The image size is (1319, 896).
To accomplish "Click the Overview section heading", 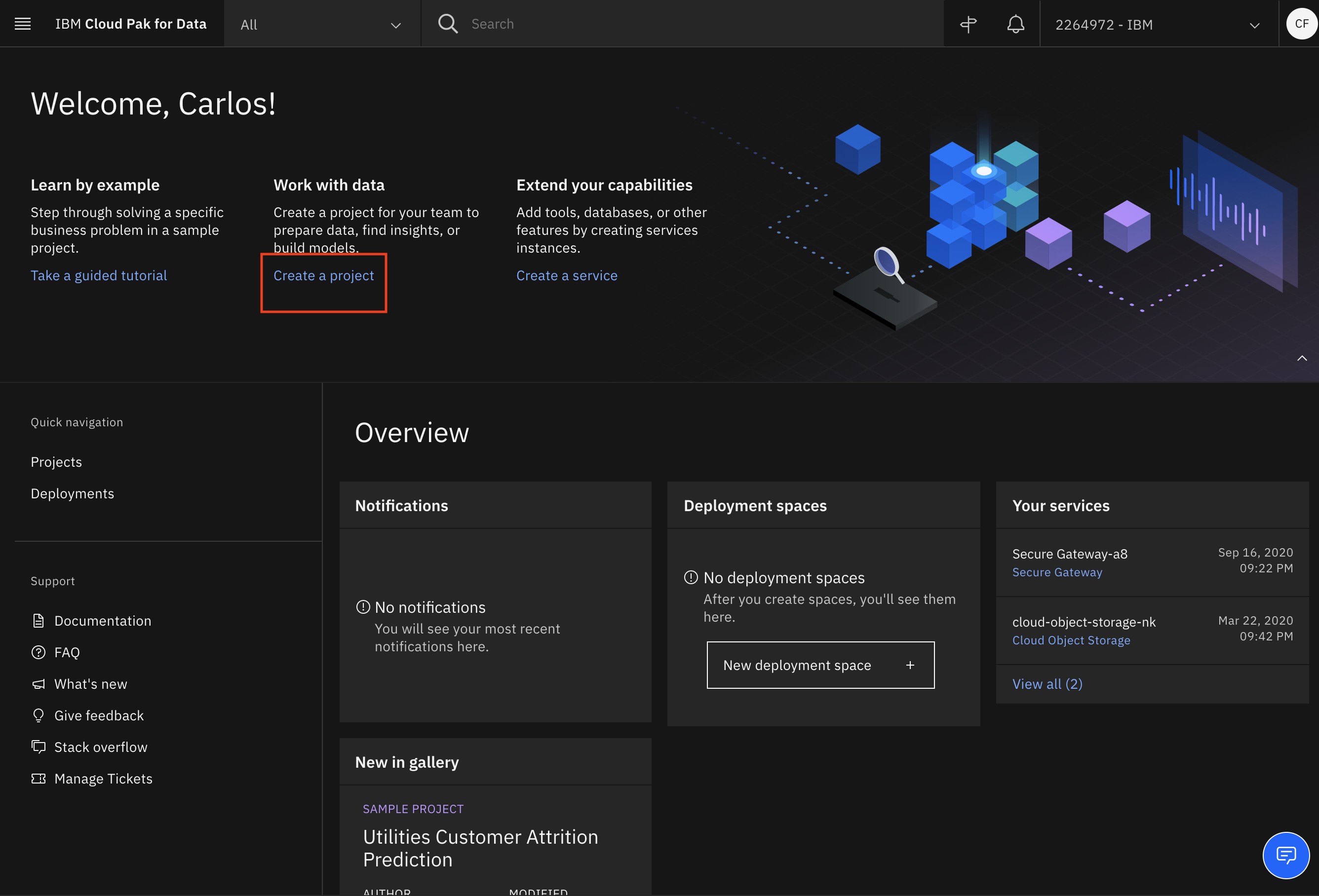I will click(412, 432).
